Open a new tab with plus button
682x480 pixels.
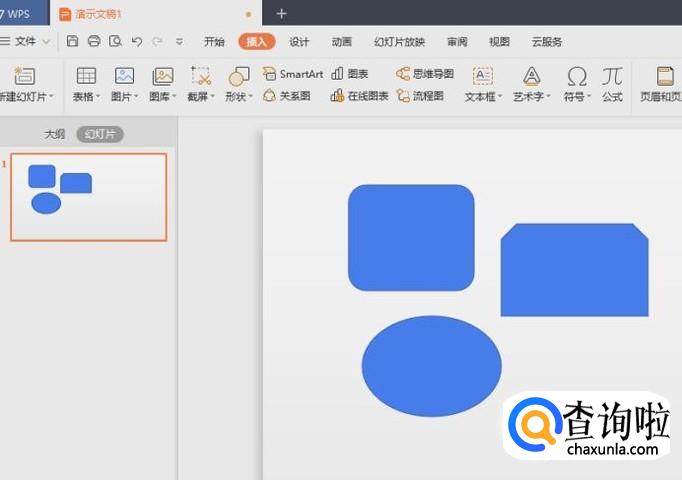tap(281, 14)
